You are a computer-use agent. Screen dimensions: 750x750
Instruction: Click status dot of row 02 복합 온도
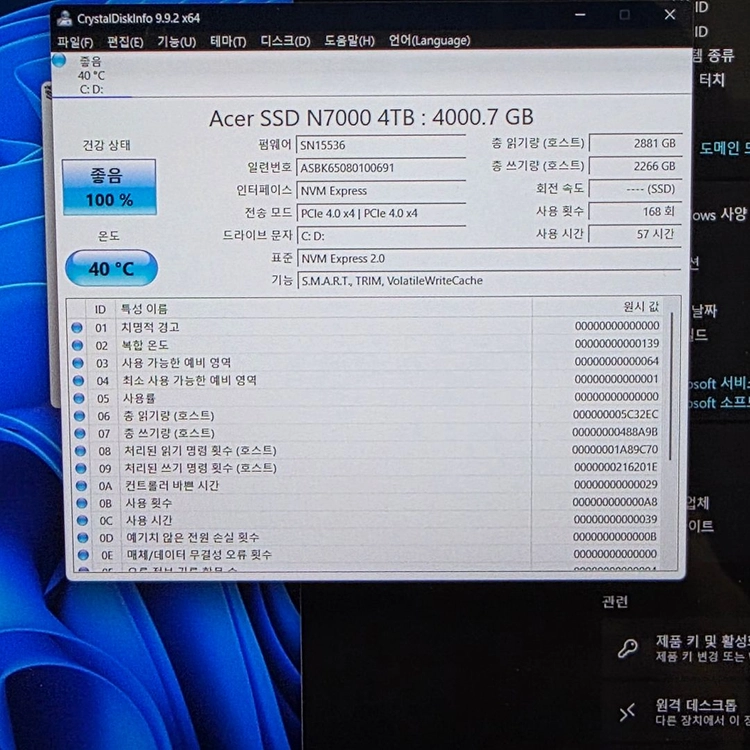pyautogui.click(x=77, y=345)
